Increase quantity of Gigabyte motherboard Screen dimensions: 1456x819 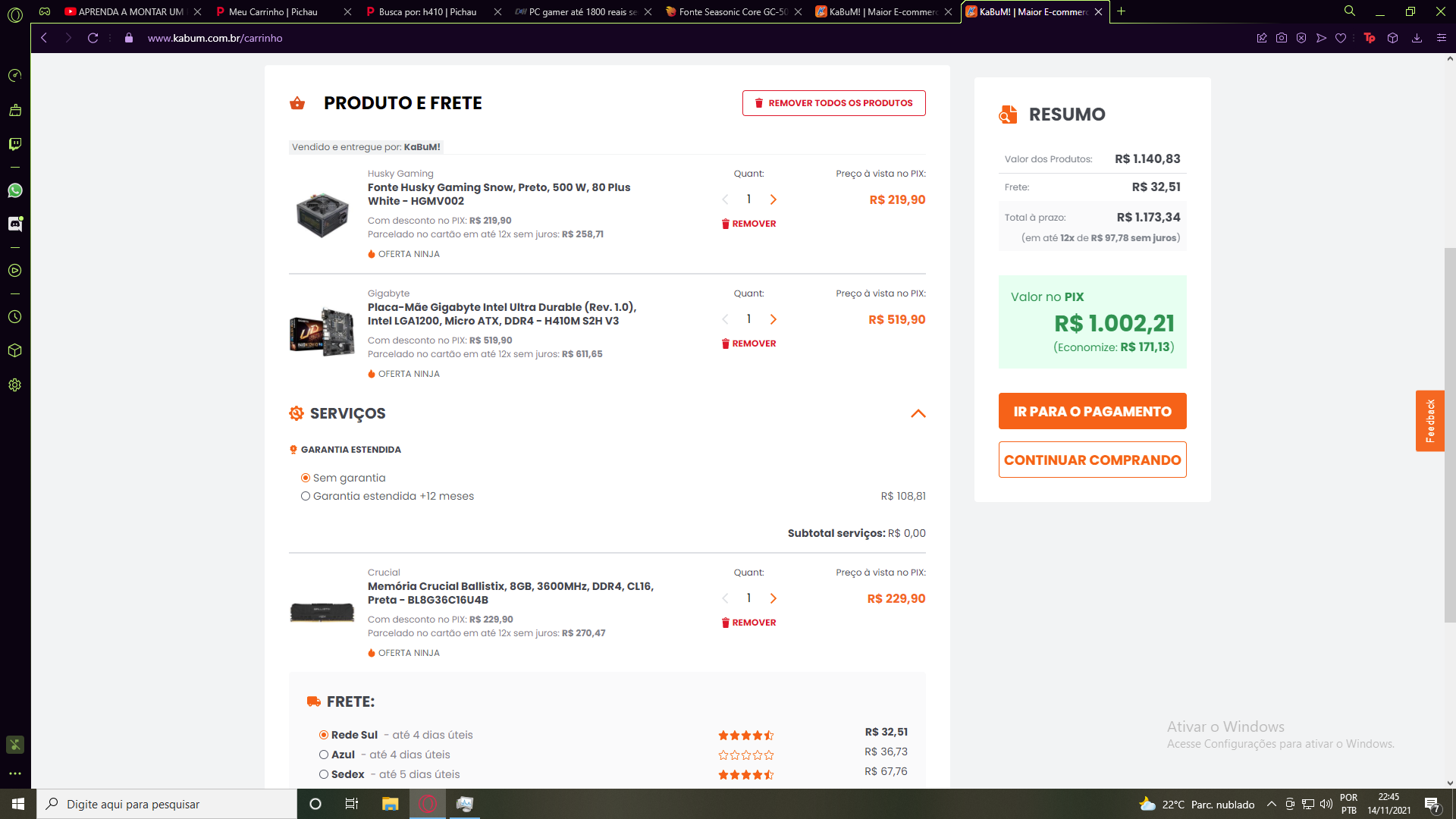(x=773, y=319)
